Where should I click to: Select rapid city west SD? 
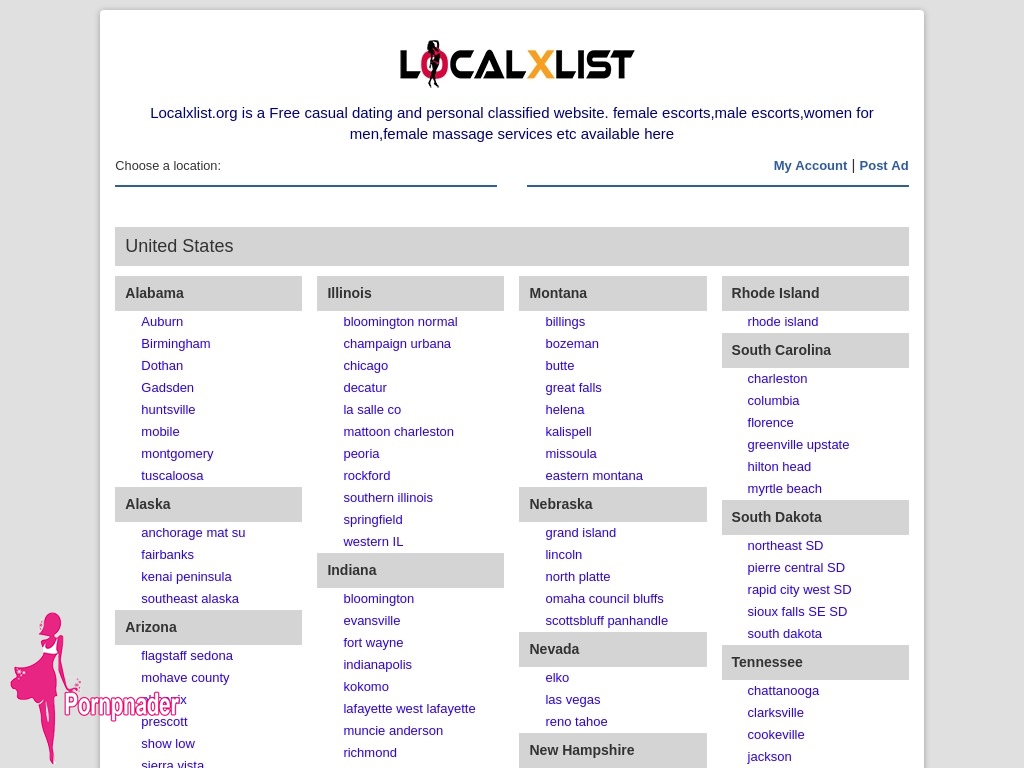(x=799, y=590)
